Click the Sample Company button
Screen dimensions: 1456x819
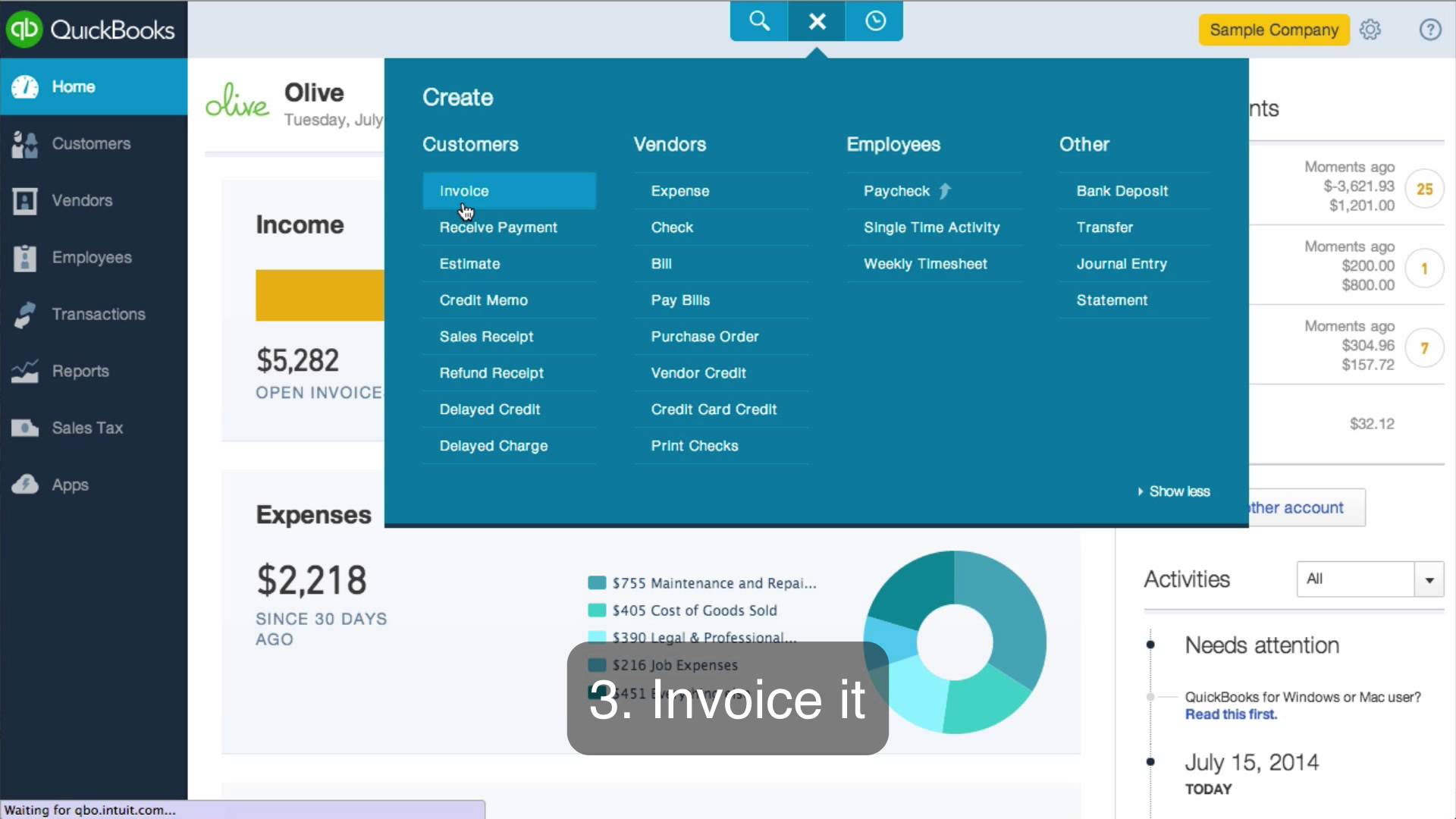[1274, 30]
